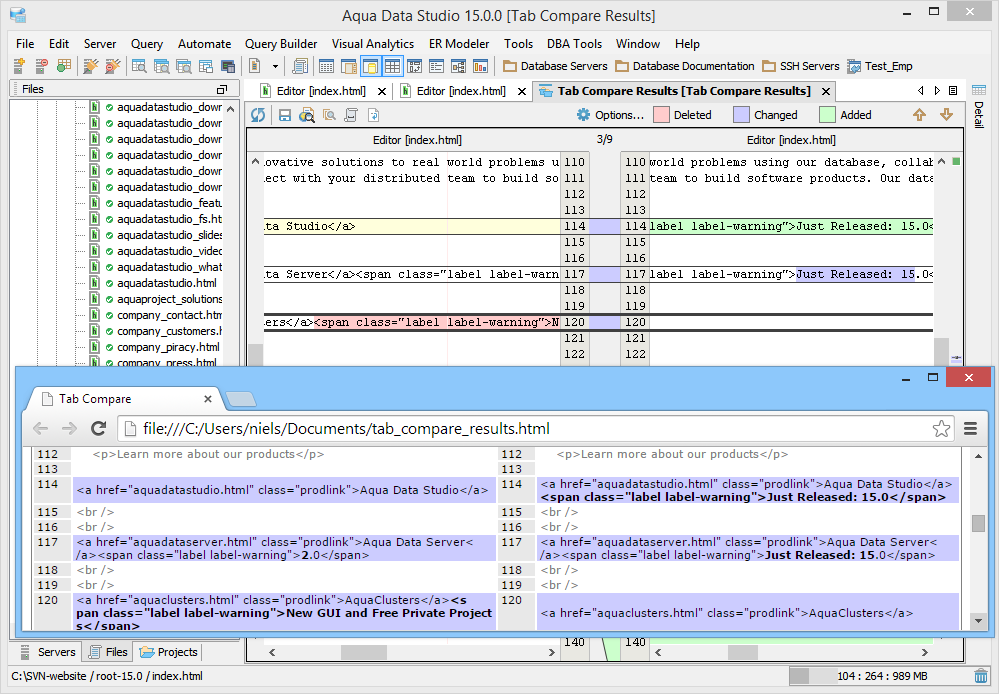Open the editor tab list dropdown
Image resolution: width=999 pixels, height=694 pixels.
click(953, 91)
